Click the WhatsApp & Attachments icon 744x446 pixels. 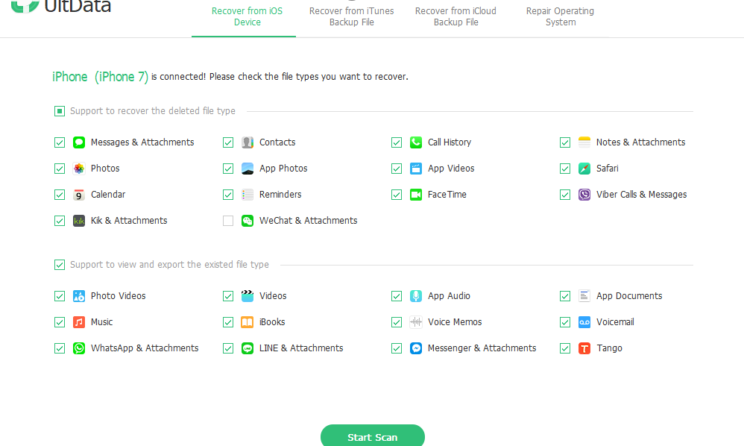[x=79, y=348]
